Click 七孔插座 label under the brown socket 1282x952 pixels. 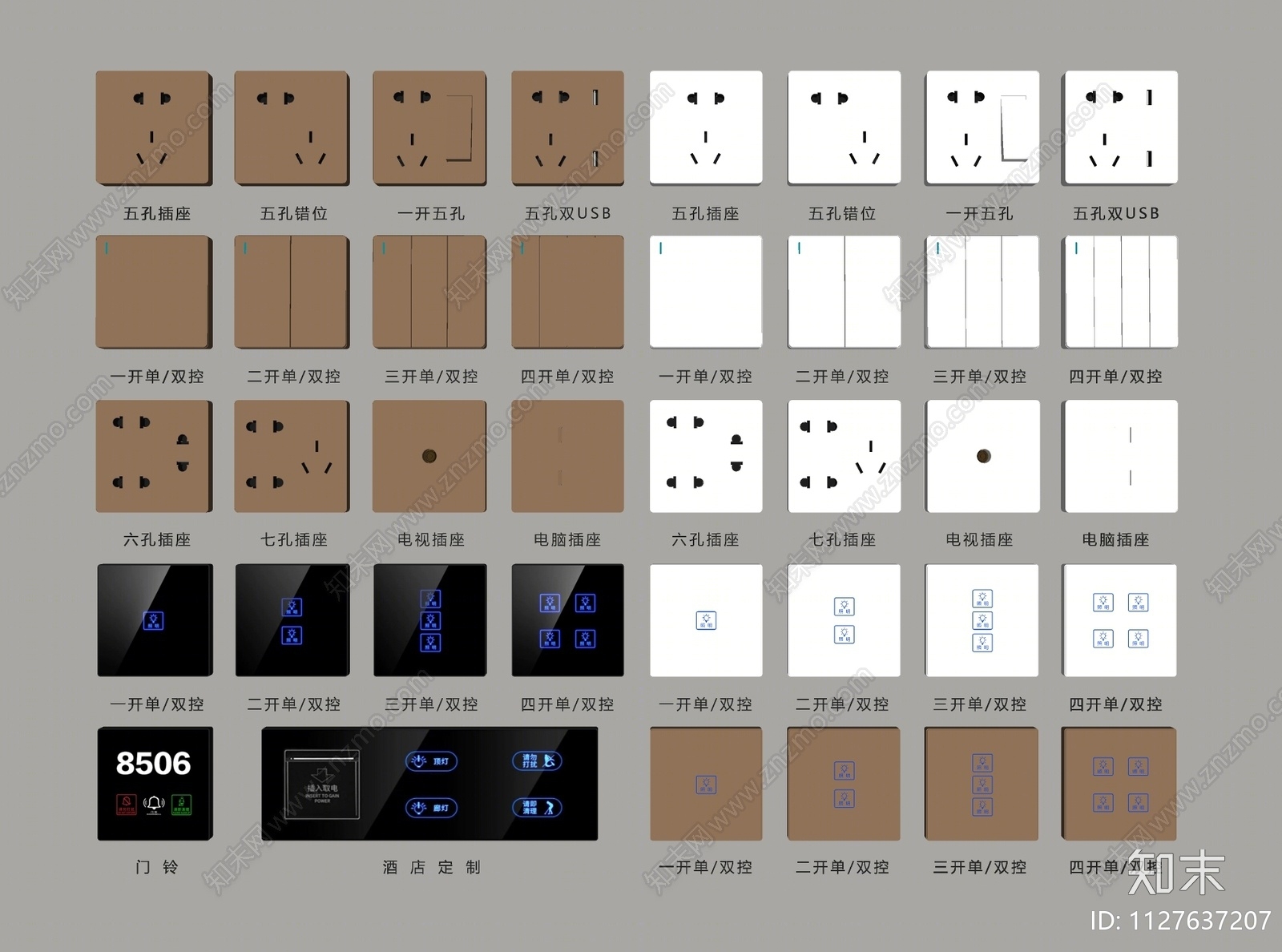(294, 539)
